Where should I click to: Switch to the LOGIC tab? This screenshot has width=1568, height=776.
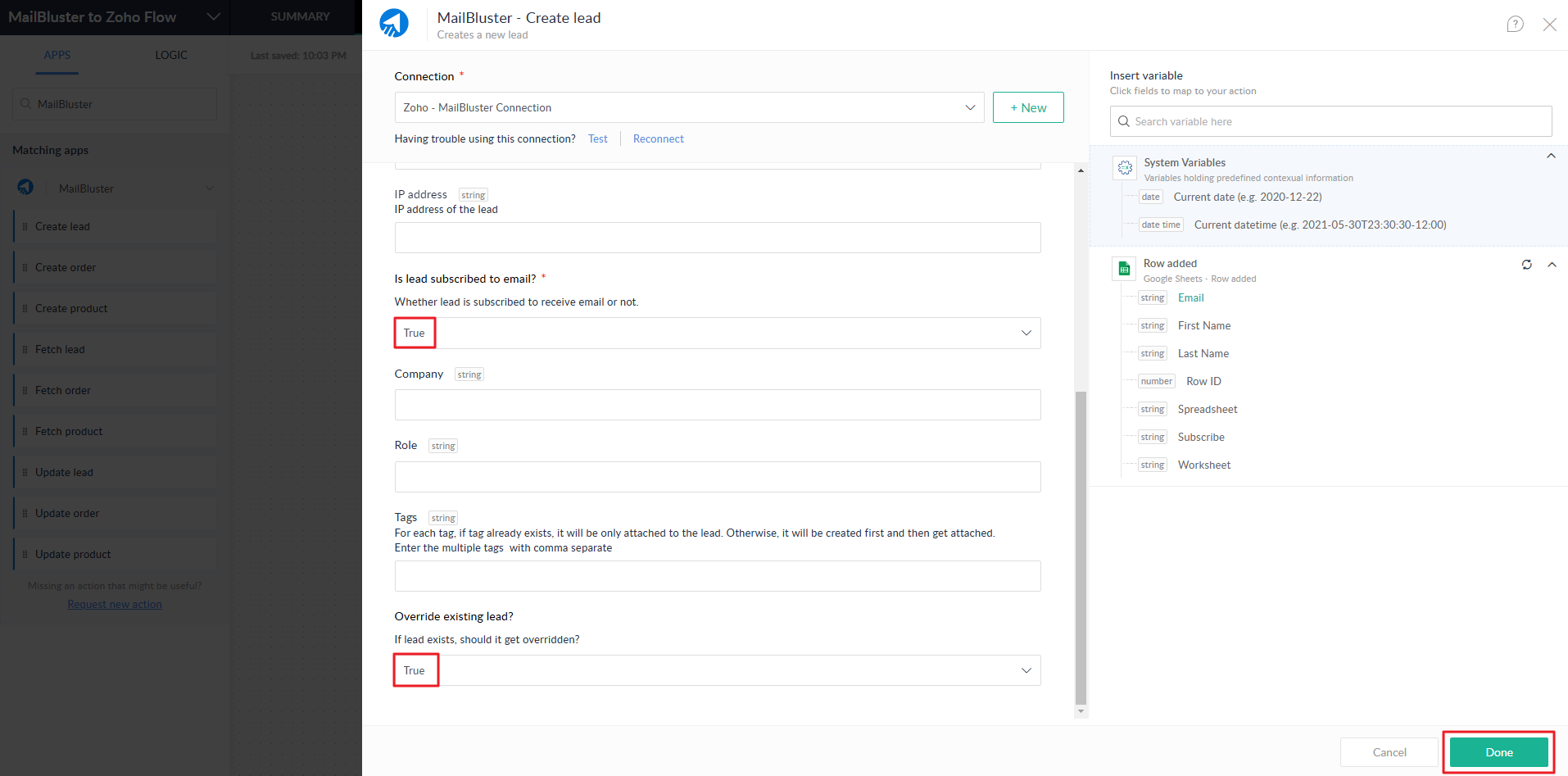tap(171, 55)
